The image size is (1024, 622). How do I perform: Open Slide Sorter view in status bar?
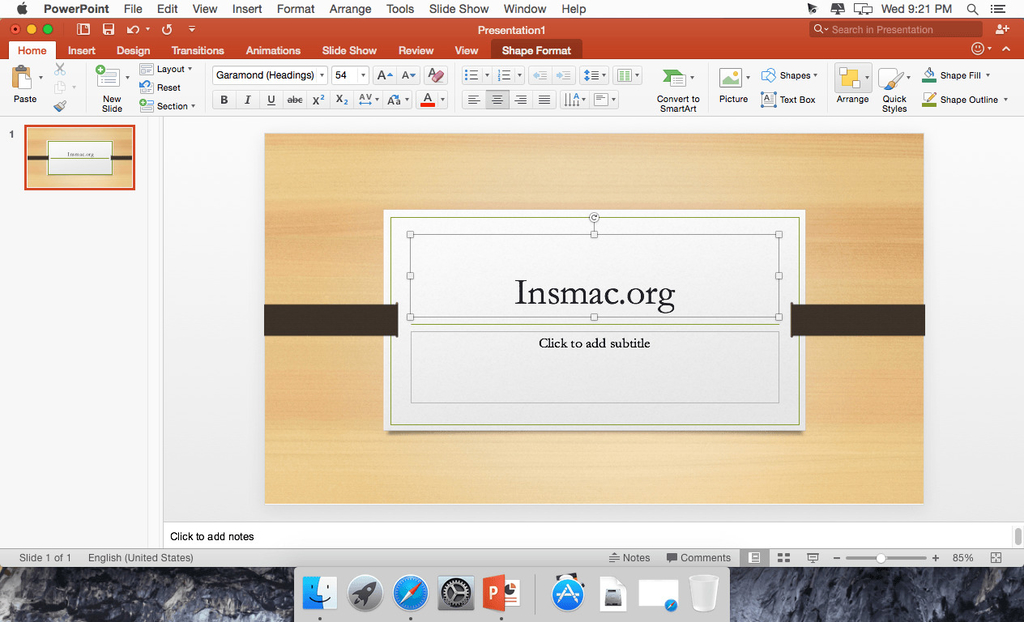784,558
